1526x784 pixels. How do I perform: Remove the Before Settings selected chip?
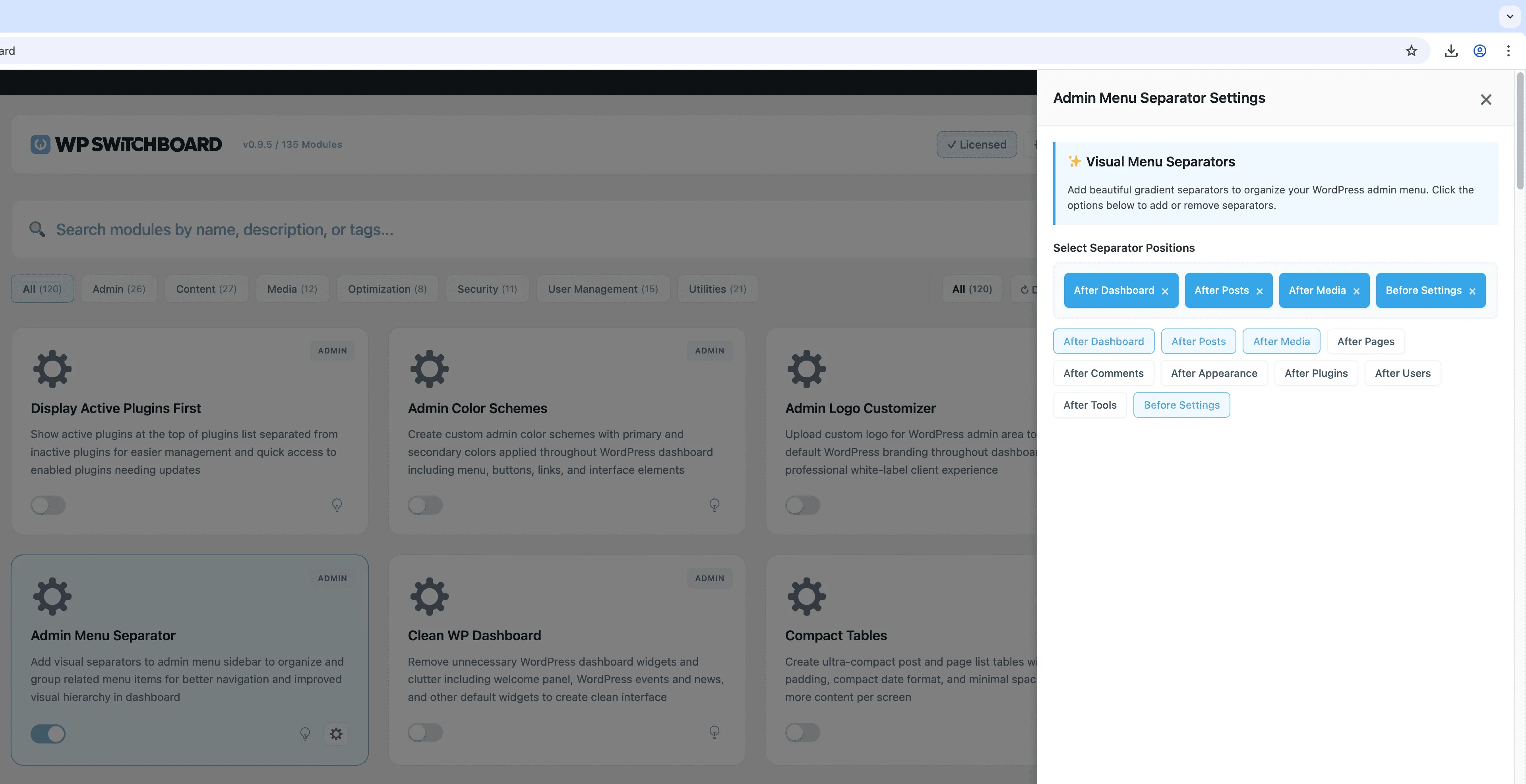coord(1472,292)
